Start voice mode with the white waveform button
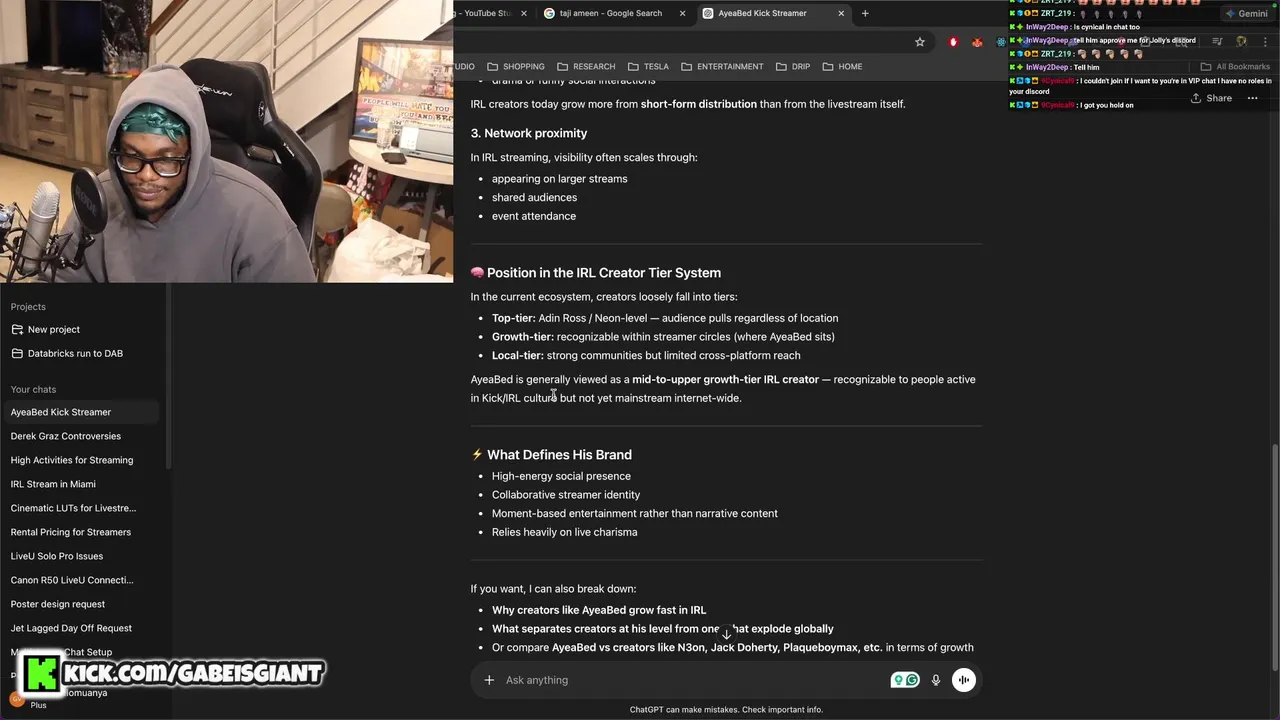 pyautogui.click(x=964, y=680)
